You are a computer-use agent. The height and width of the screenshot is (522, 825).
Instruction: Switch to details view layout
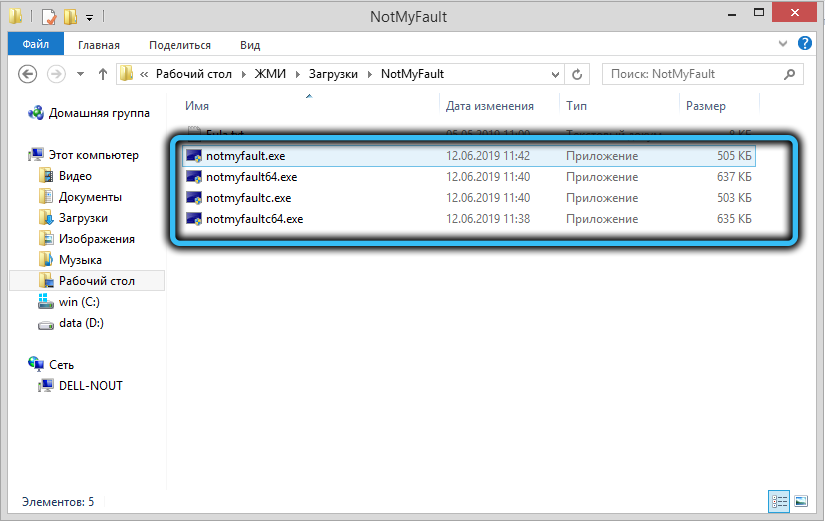click(x=779, y=501)
